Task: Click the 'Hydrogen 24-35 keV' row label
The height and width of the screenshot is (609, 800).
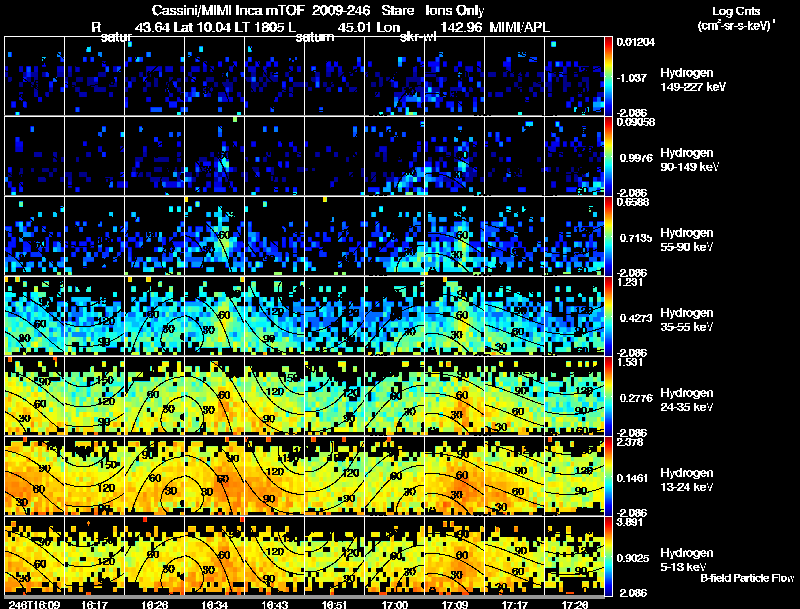Action: coord(686,400)
